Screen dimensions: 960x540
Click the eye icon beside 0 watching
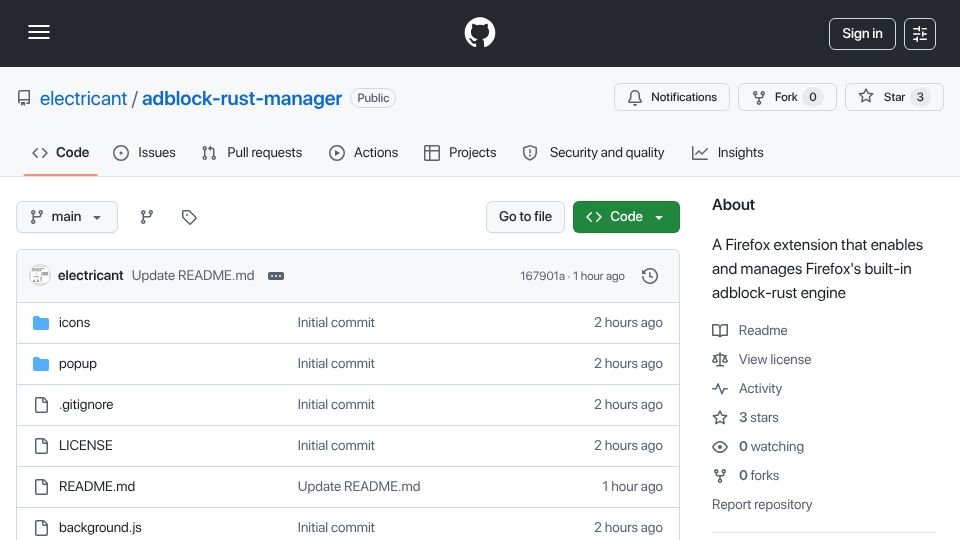pos(720,447)
